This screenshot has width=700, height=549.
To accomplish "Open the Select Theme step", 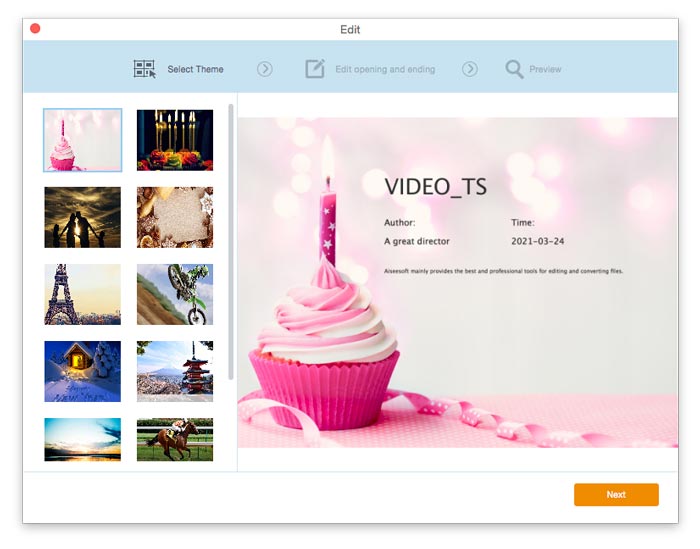I will click(195, 70).
